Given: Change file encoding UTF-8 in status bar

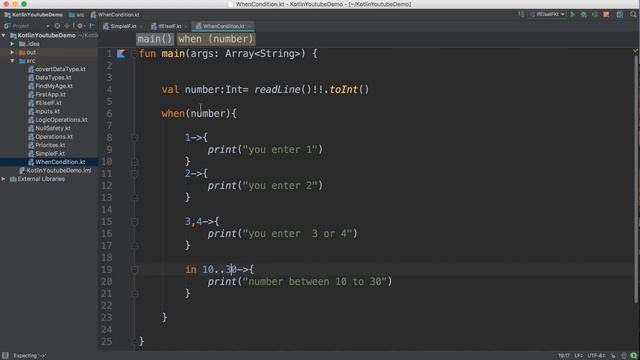Looking at the screenshot, I should 596,356.
